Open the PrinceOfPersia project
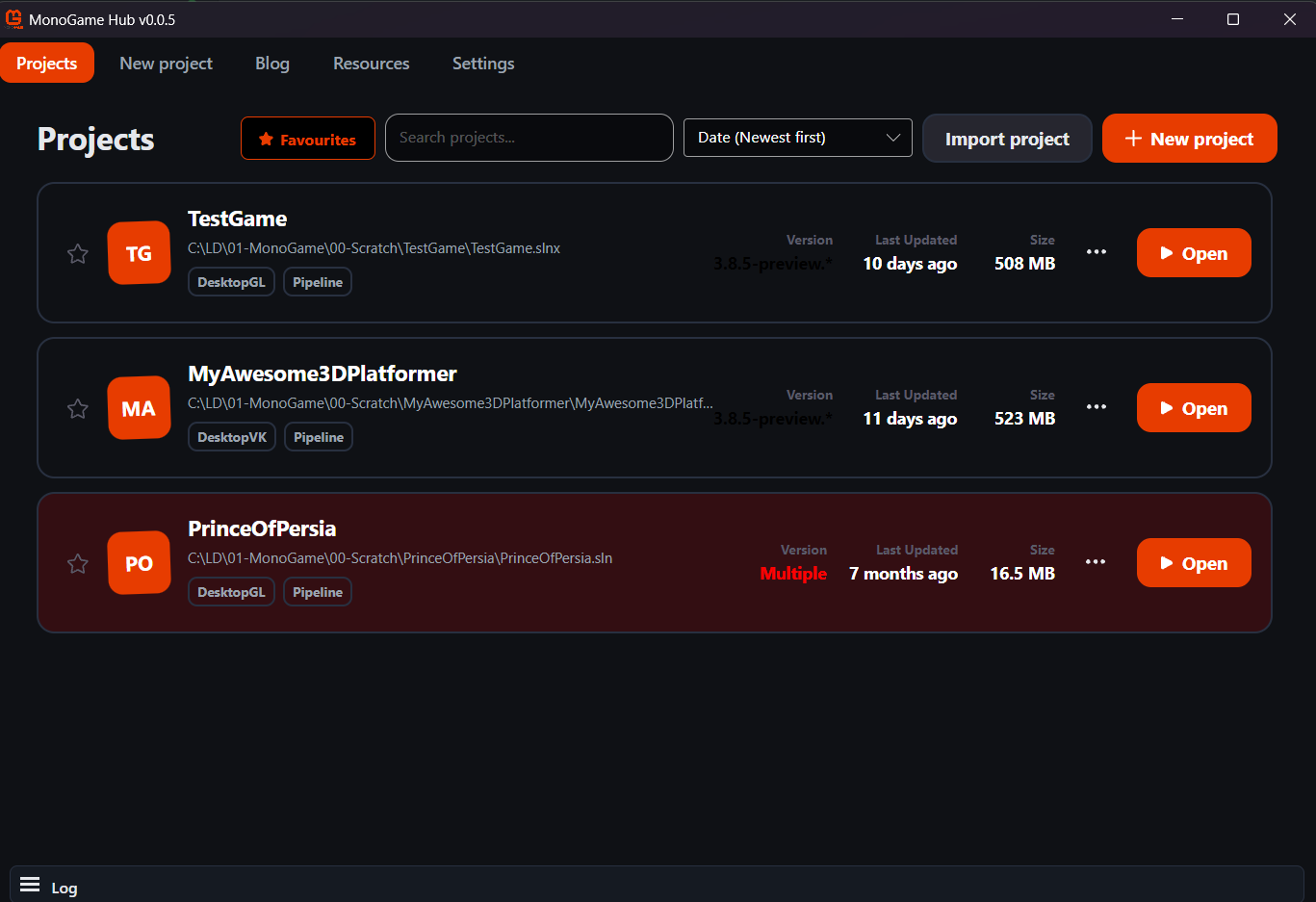The width and height of the screenshot is (1316, 902). 1194,563
